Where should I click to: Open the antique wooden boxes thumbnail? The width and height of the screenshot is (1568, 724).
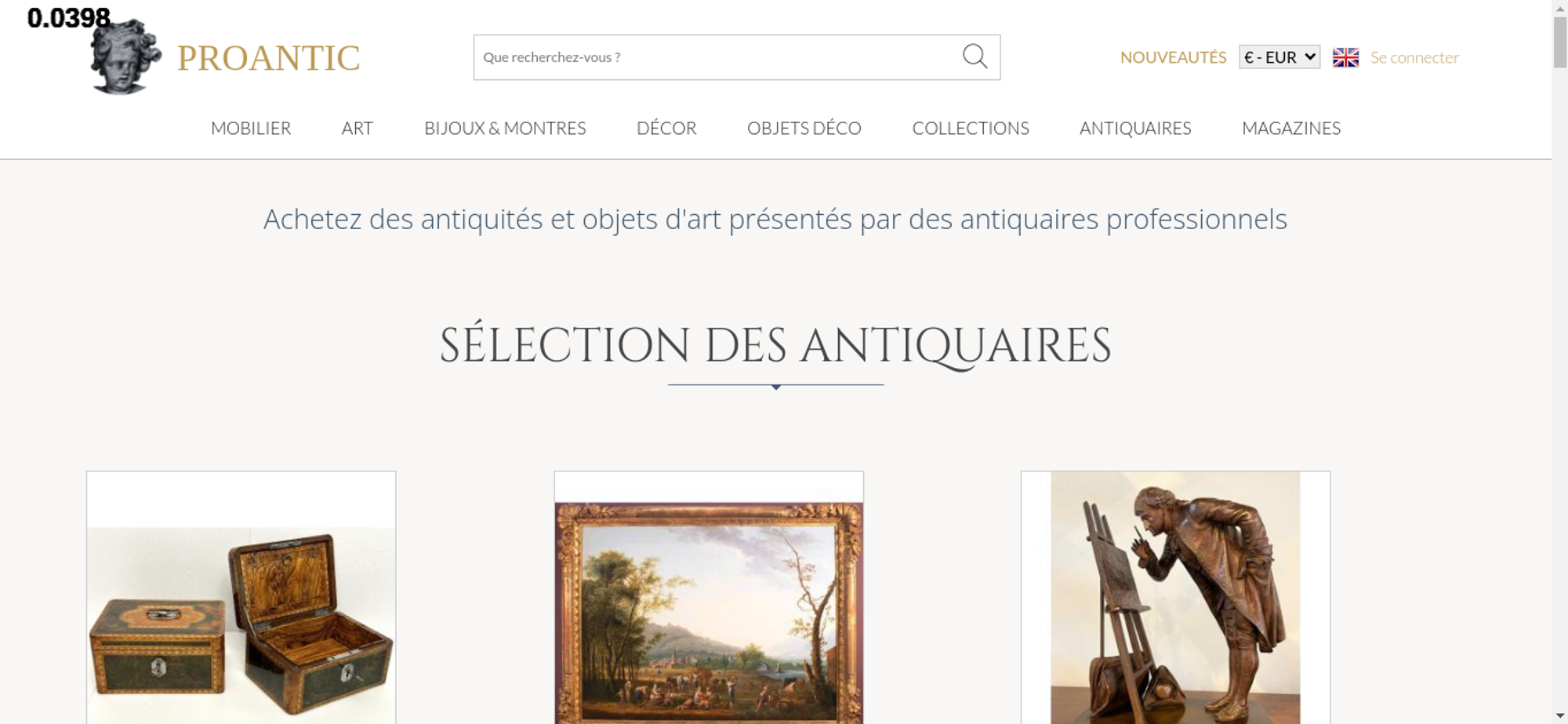241,598
